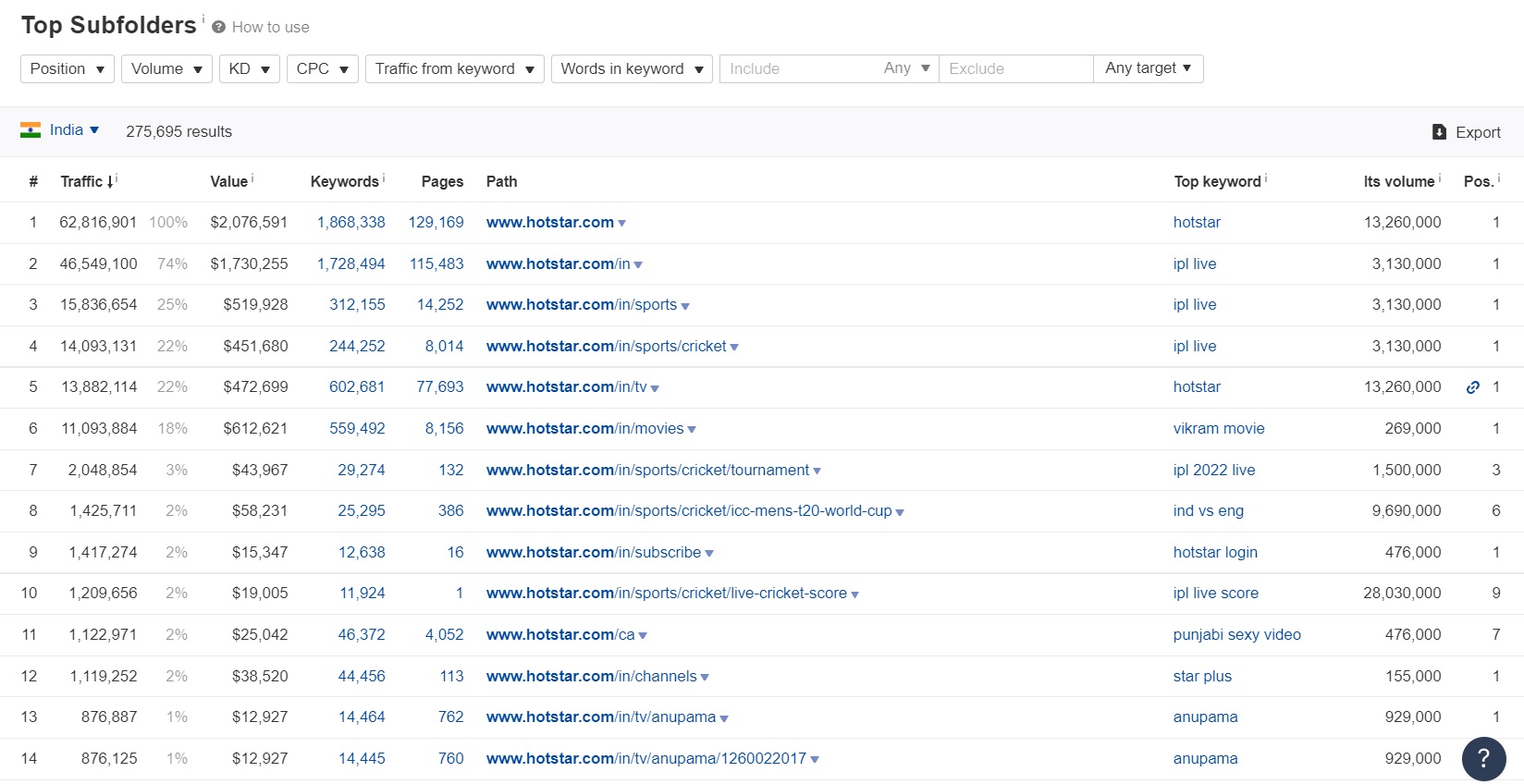Open pages count 8,156
The width and height of the screenshot is (1524, 784).
[444, 428]
